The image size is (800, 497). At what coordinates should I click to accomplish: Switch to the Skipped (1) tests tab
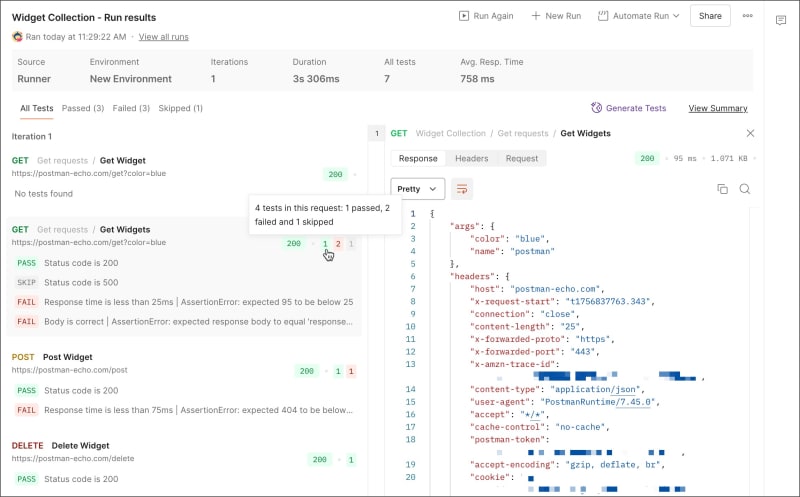[x=181, y=108]
